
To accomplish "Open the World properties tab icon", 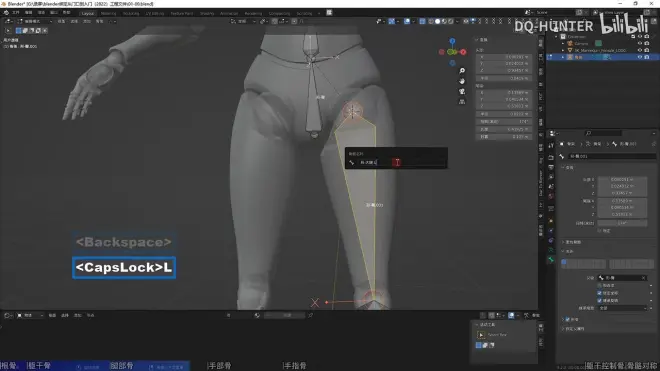I will [x=551, y=196].
